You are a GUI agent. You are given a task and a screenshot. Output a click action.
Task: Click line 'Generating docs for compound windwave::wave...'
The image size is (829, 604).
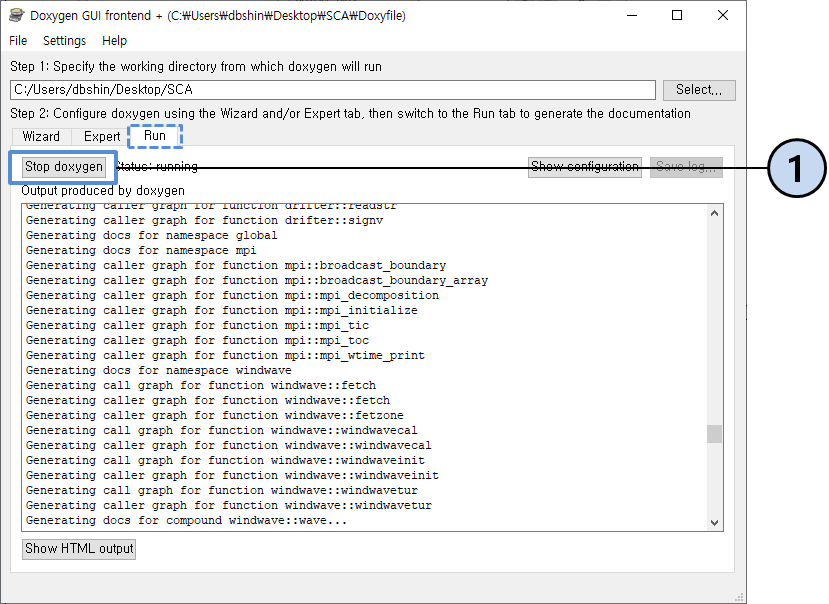pos(187,520)
